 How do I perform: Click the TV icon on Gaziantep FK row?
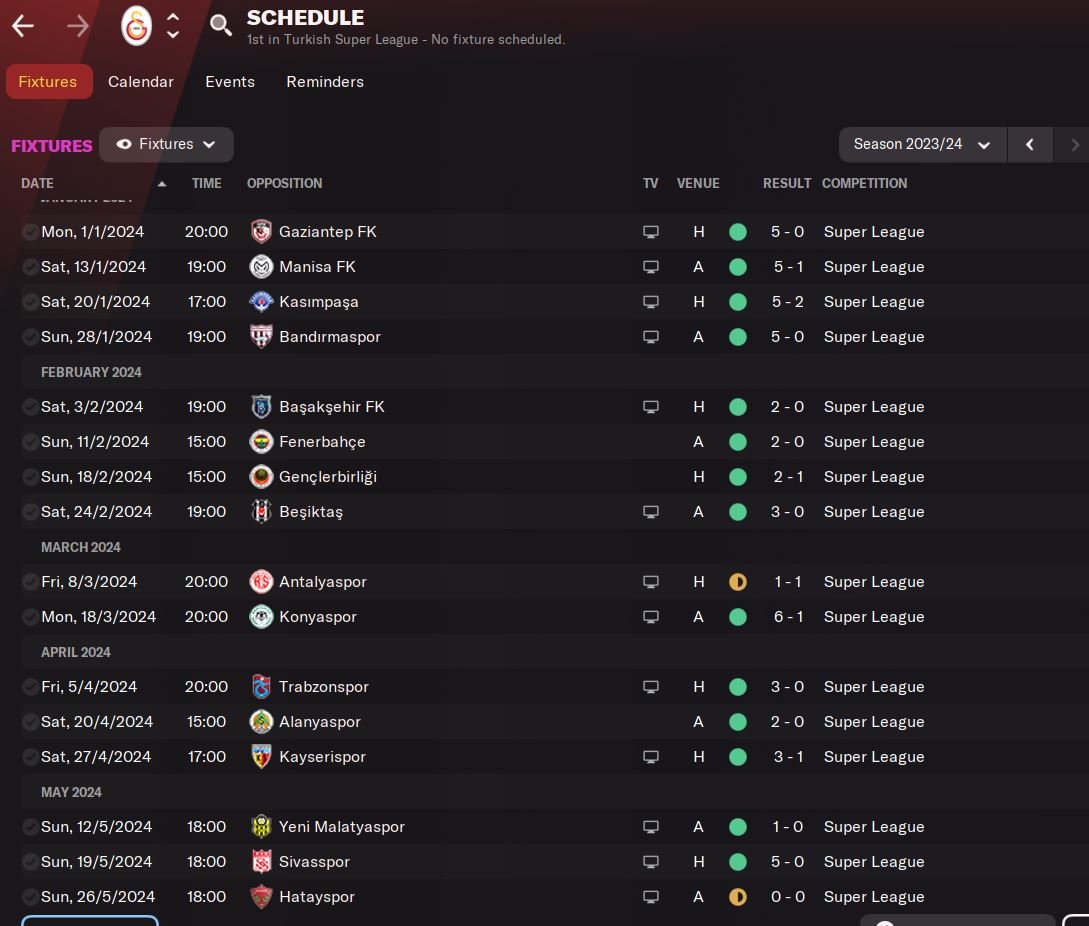tap(651, 232)
